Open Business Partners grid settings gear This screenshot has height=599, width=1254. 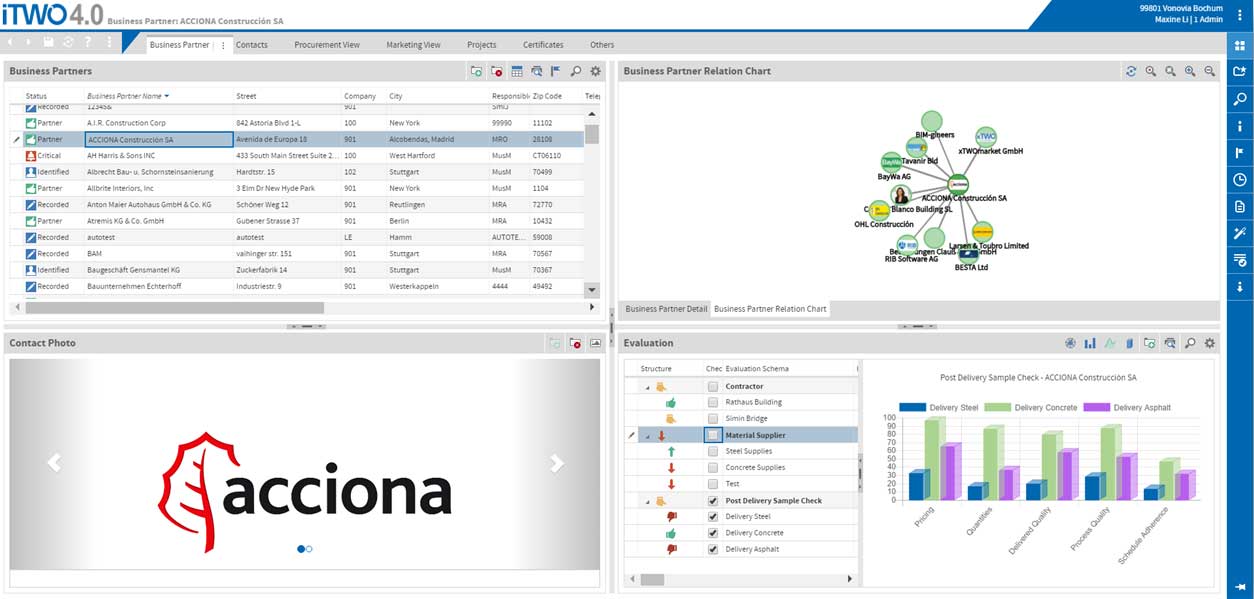595,71
